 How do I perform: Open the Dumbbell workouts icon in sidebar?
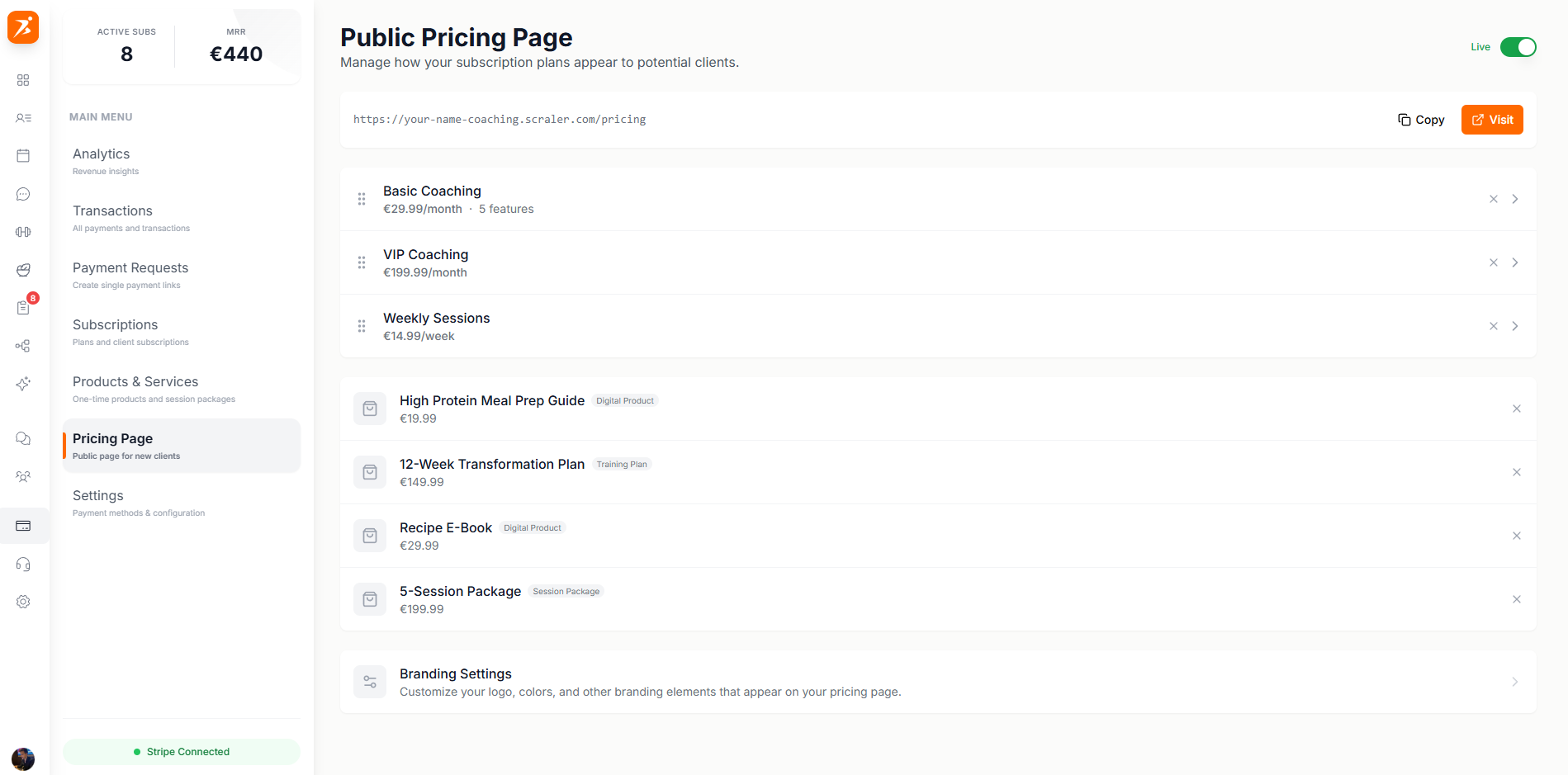pos(23,232)
